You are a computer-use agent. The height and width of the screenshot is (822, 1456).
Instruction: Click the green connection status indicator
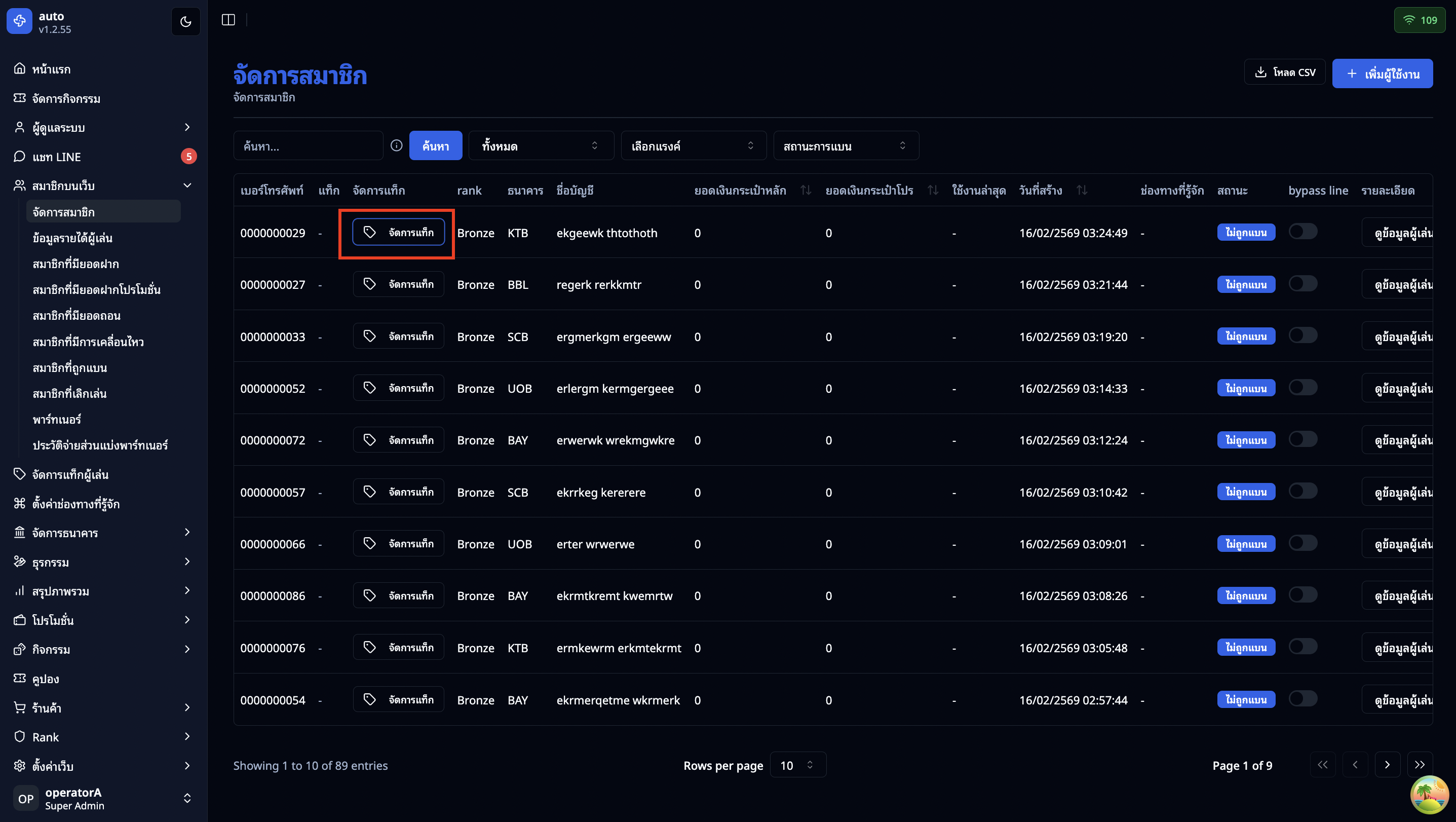[1419, 20]
